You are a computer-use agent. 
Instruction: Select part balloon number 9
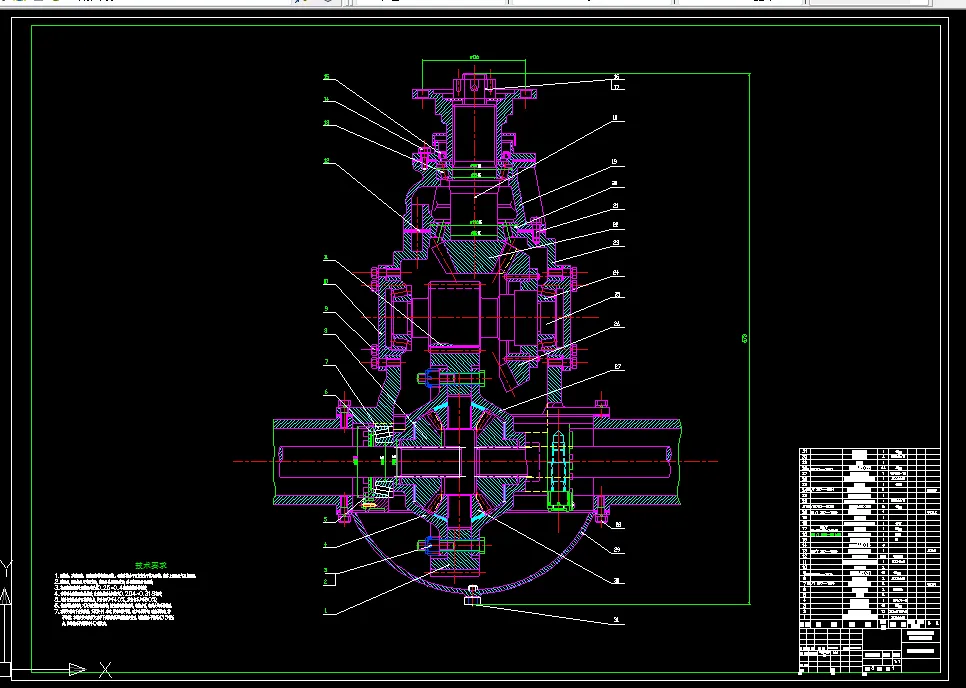(326, 309)
